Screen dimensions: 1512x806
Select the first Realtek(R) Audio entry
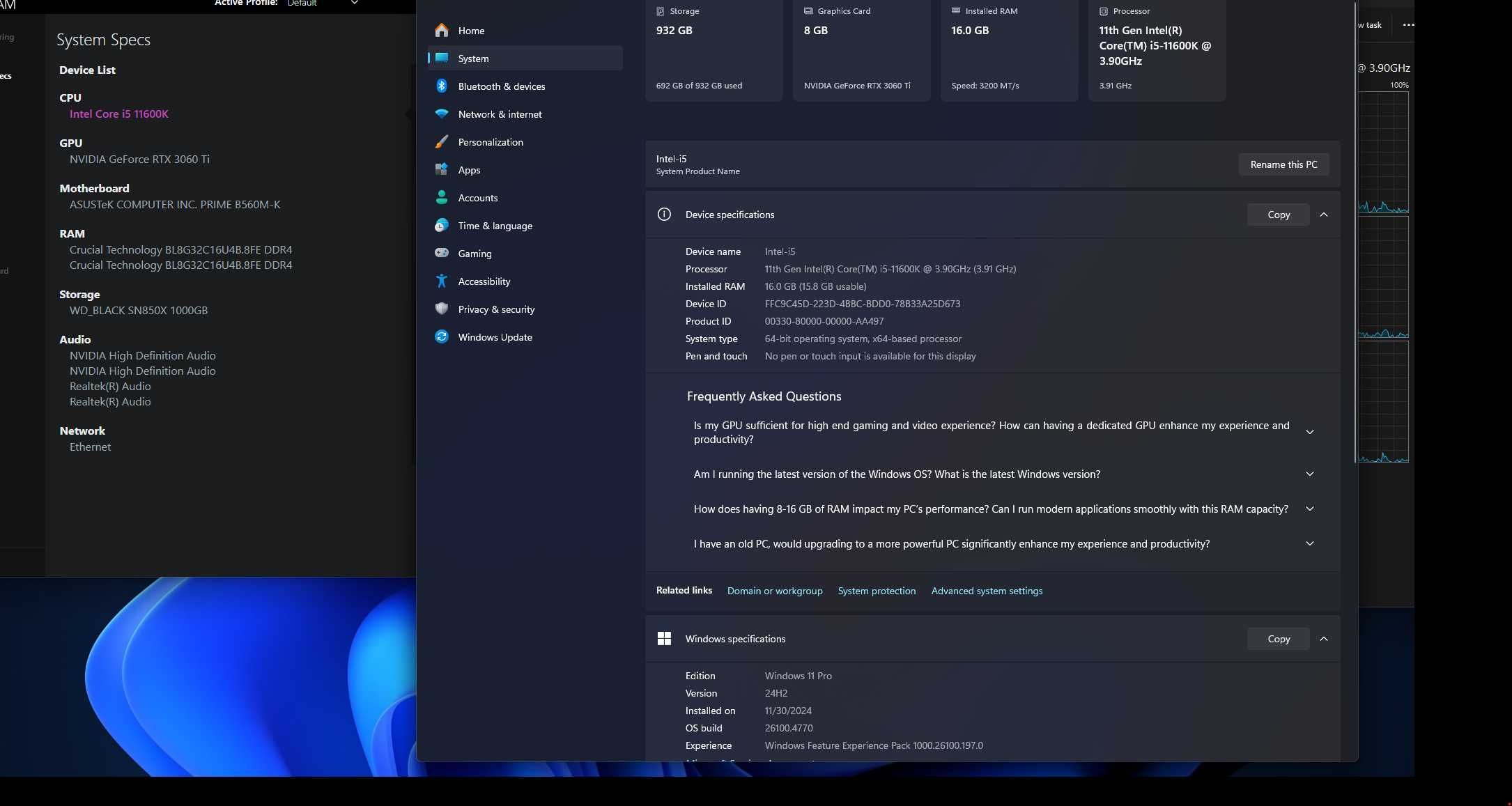(110, 386)
